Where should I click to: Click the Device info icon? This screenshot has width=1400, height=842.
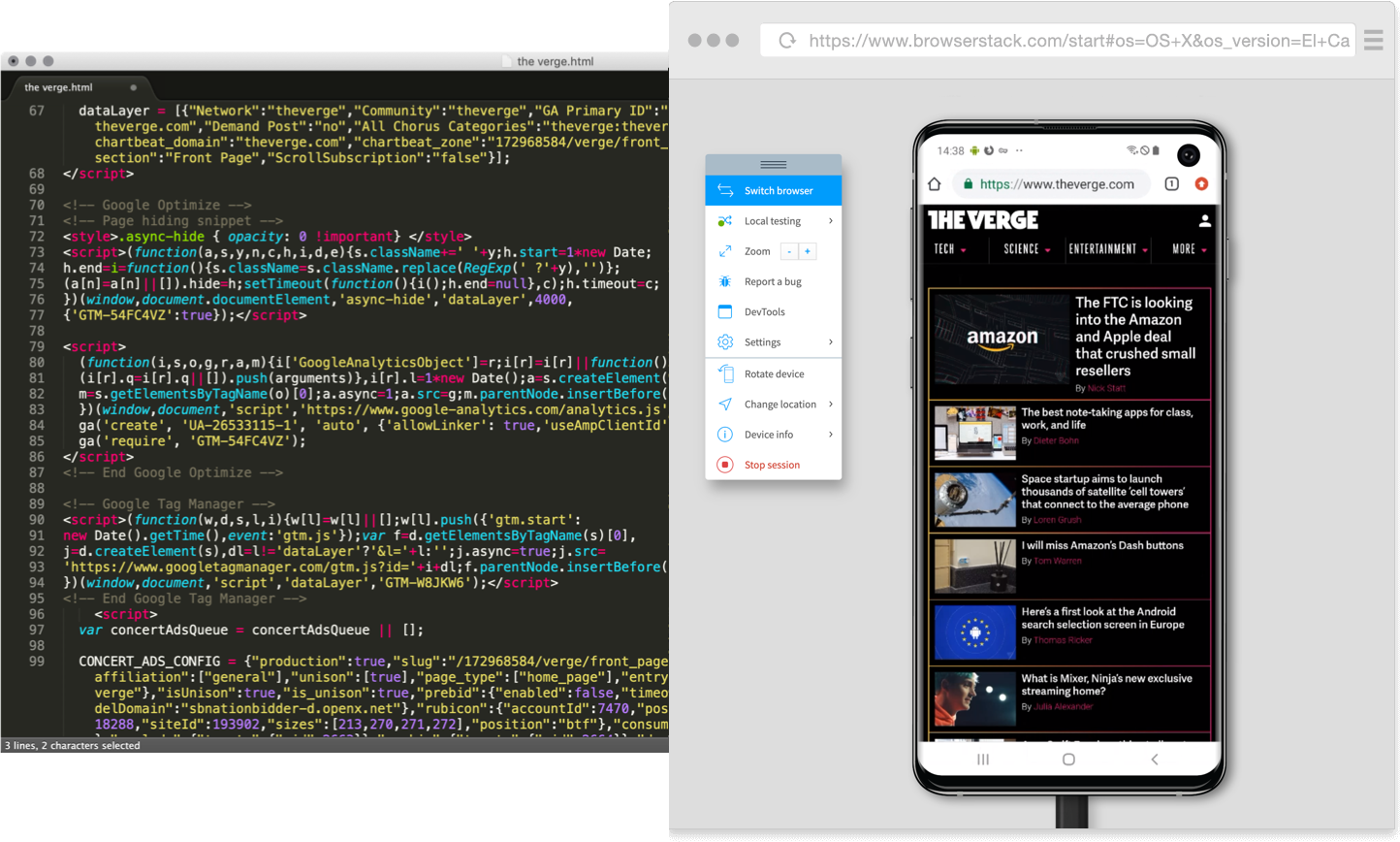[x=724, y=435]
